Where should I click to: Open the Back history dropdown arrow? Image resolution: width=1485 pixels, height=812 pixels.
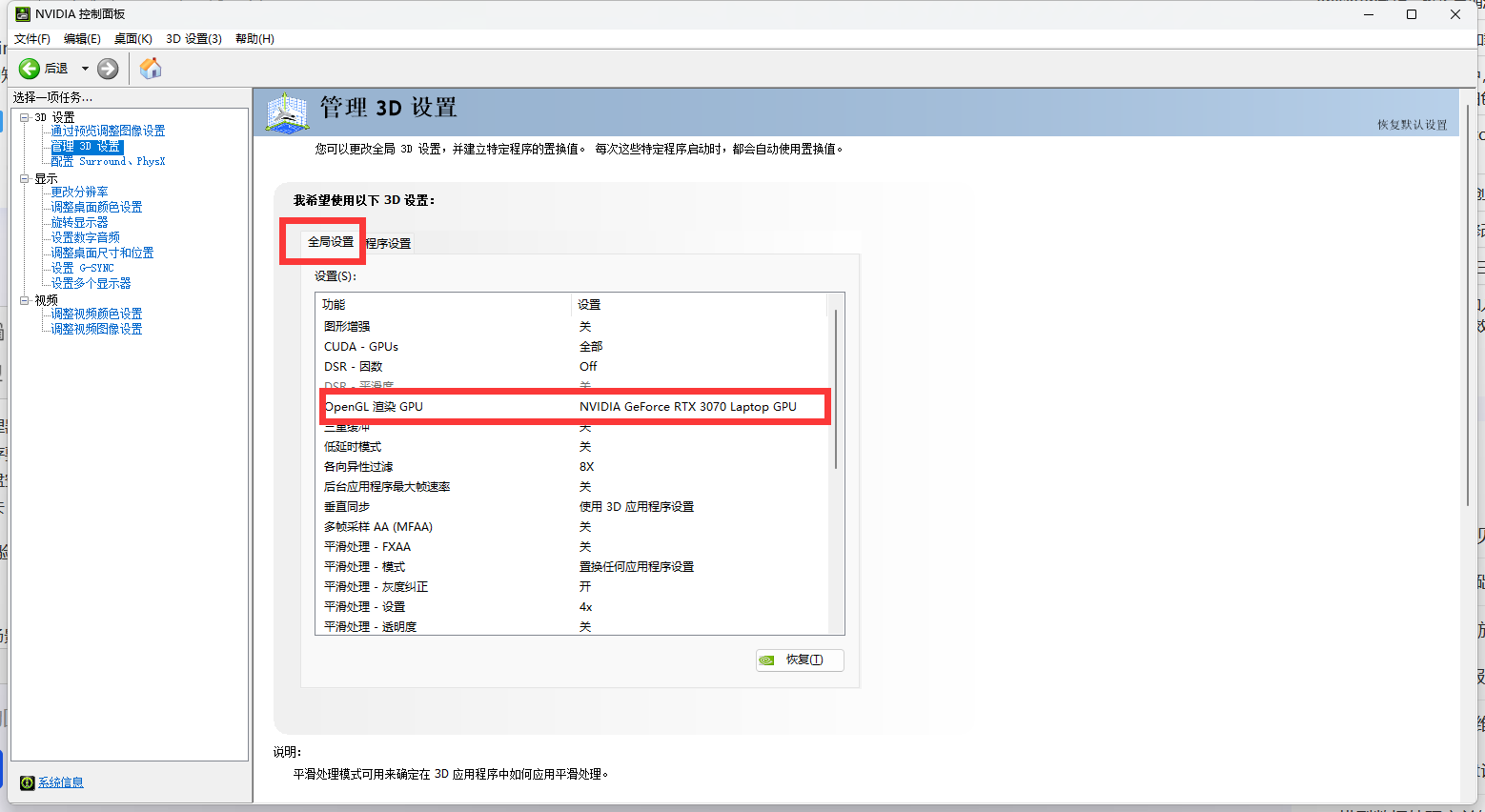(85, 69)
